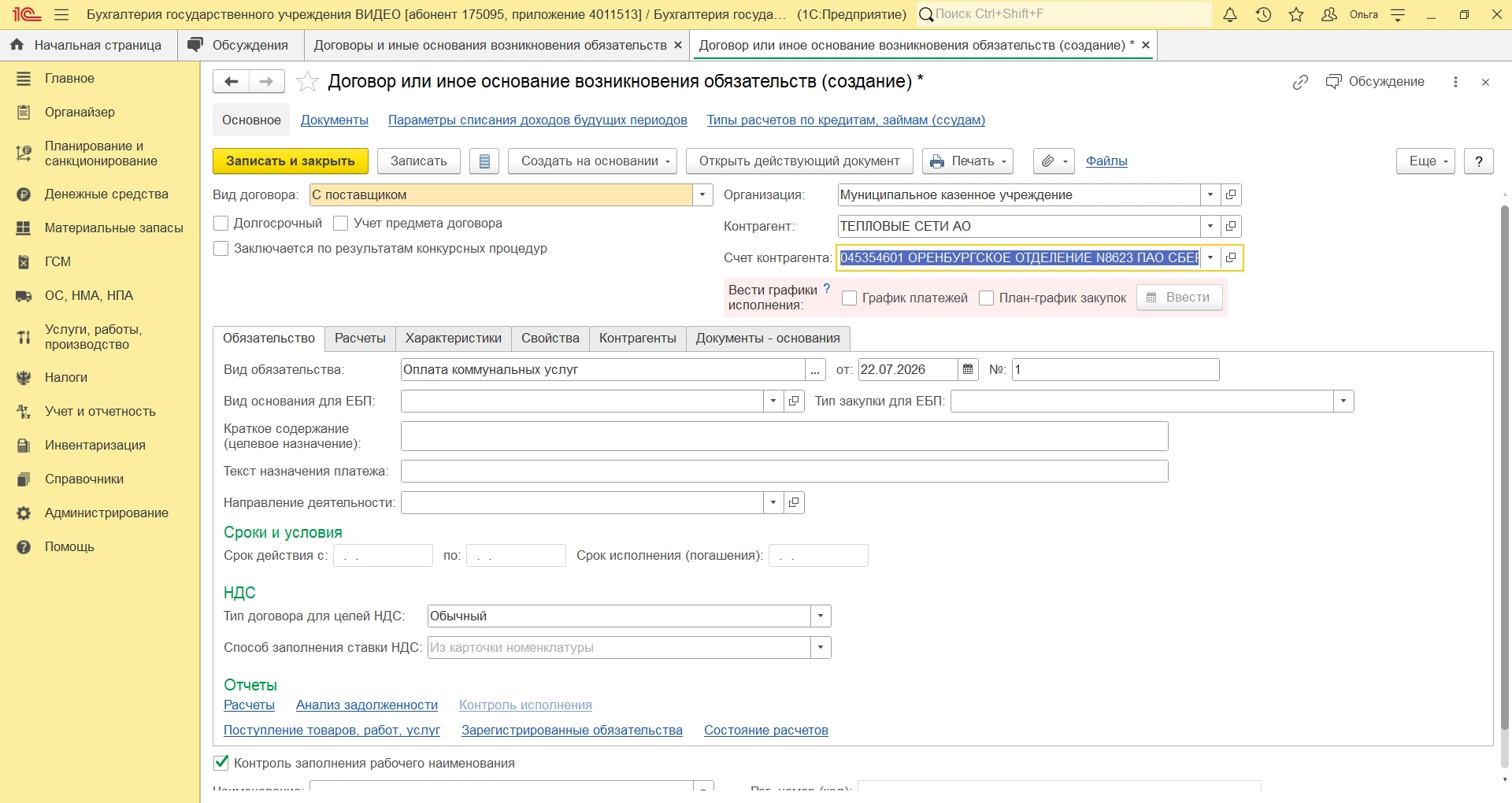
Task: Open the 1C main menu hamburger icon
Action: coord(61,14)
